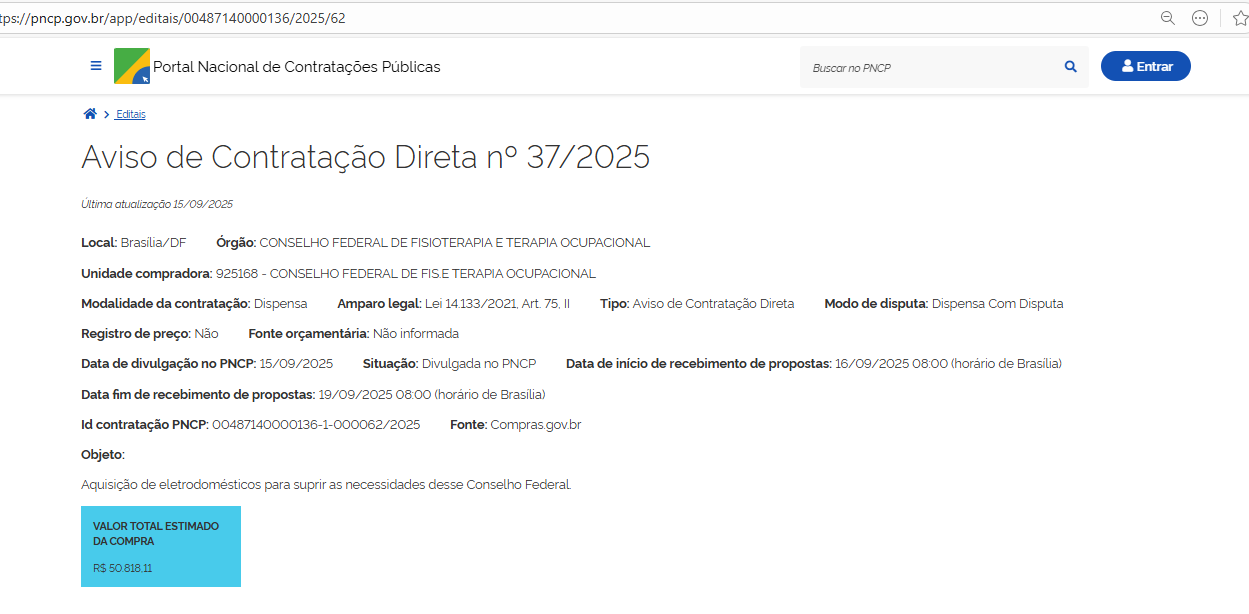The height and width of the screenshot is (614, 1249).
Task: Open the hamburger navigation menu
Action: [x=96, y=66]
